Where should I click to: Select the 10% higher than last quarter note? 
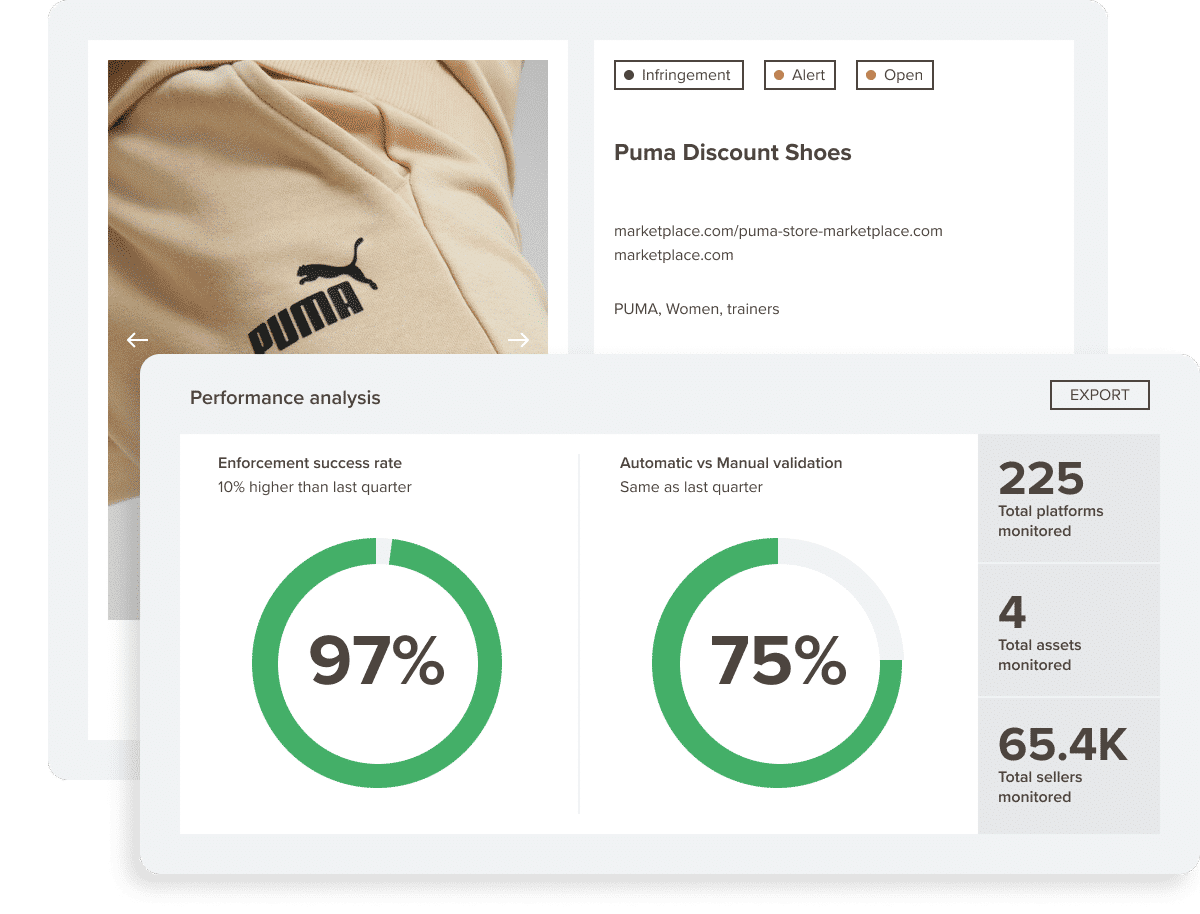coord(315,487)
